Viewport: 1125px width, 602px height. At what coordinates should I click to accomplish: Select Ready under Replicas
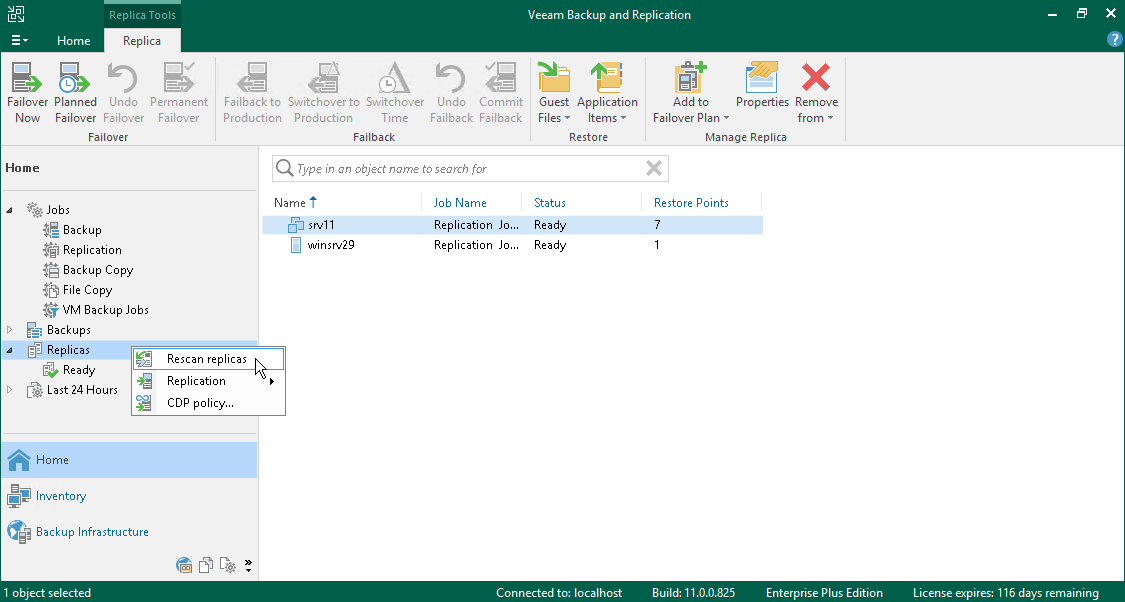point(79,370)
